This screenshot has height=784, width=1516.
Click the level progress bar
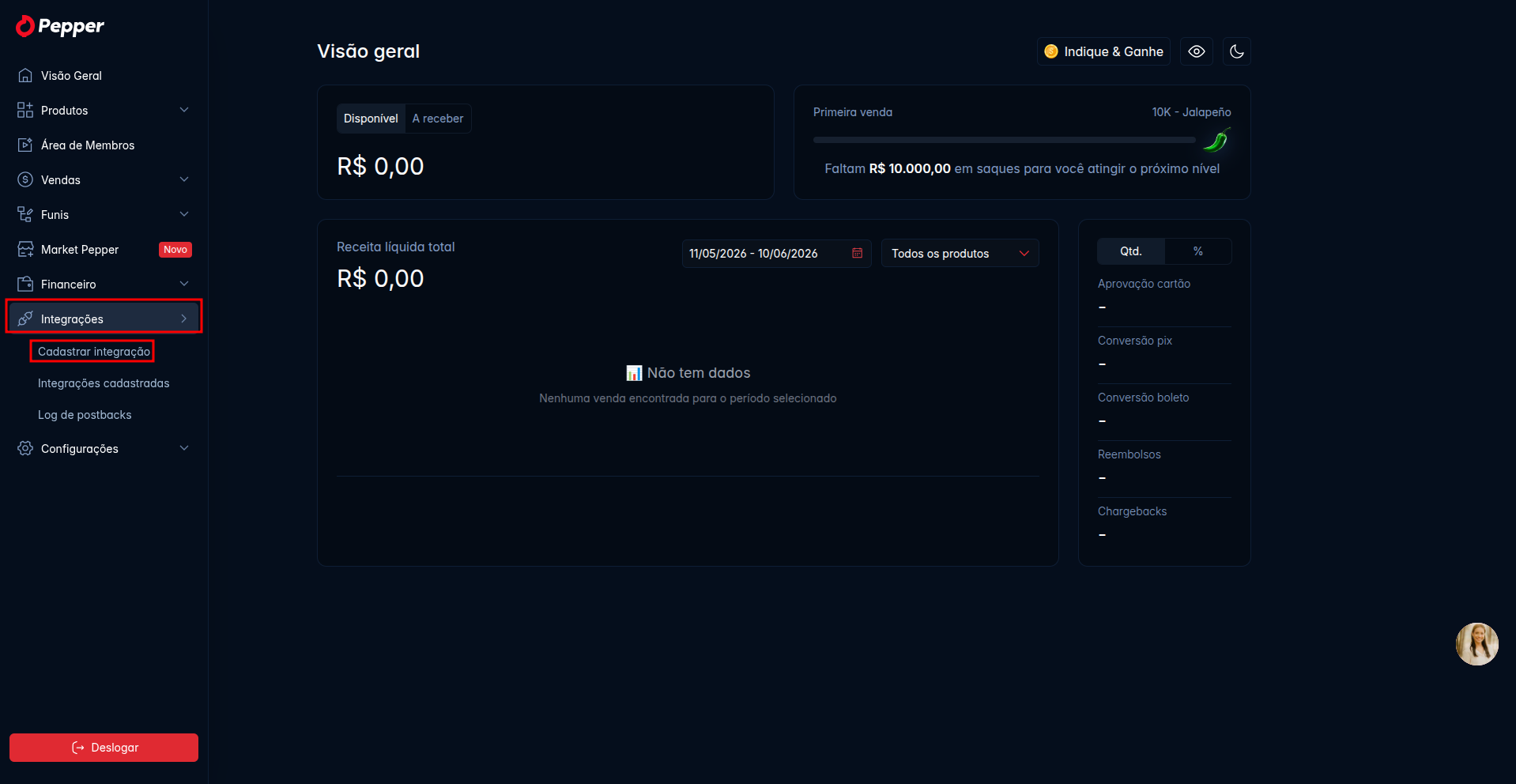point(1005,140)
